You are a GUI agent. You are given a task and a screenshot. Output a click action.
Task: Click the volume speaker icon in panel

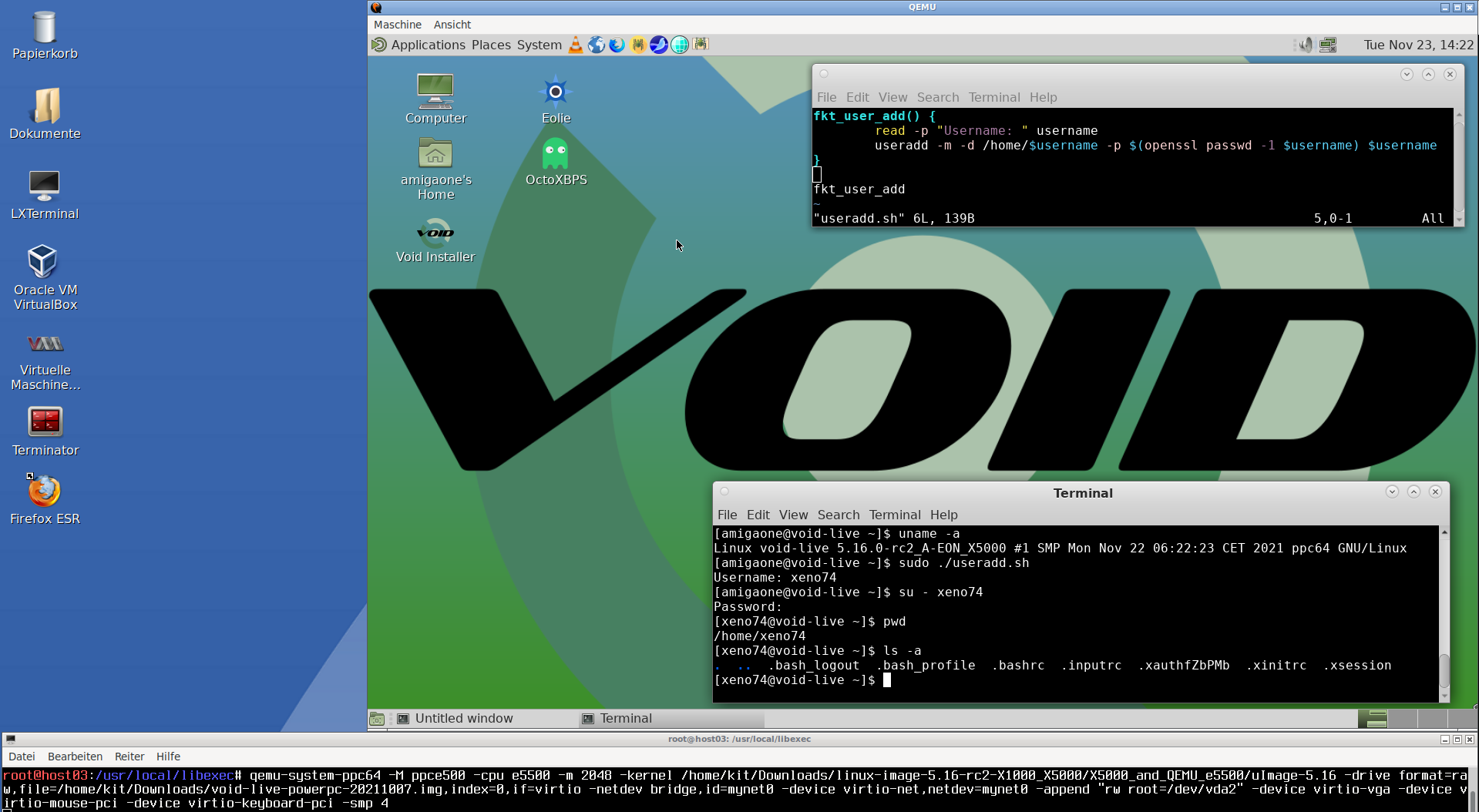[1305, 45]
